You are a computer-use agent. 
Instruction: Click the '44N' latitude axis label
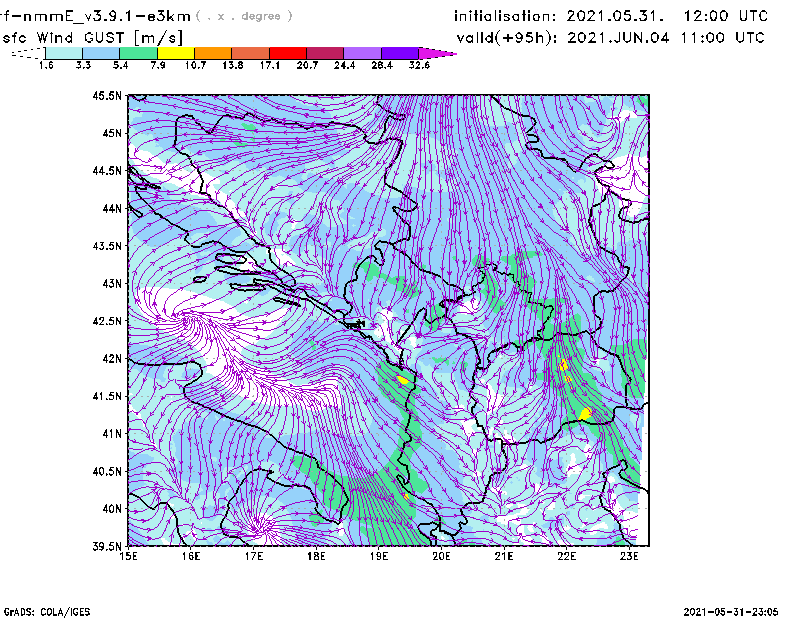point(112,208)
